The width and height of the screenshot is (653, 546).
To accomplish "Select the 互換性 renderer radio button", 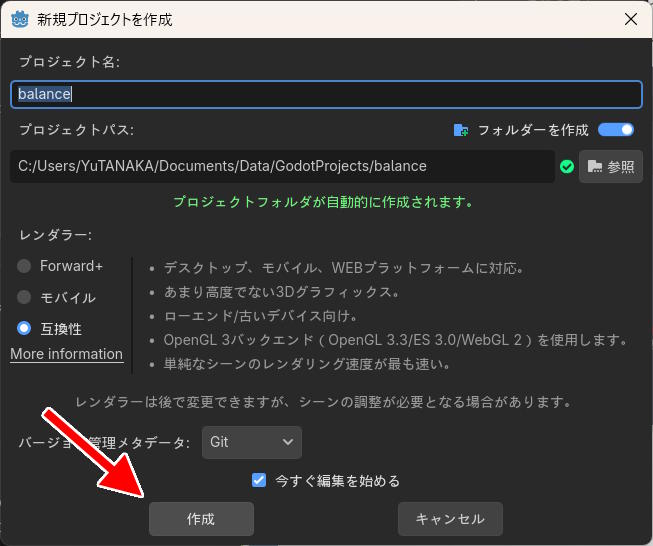I will point(25,328).
